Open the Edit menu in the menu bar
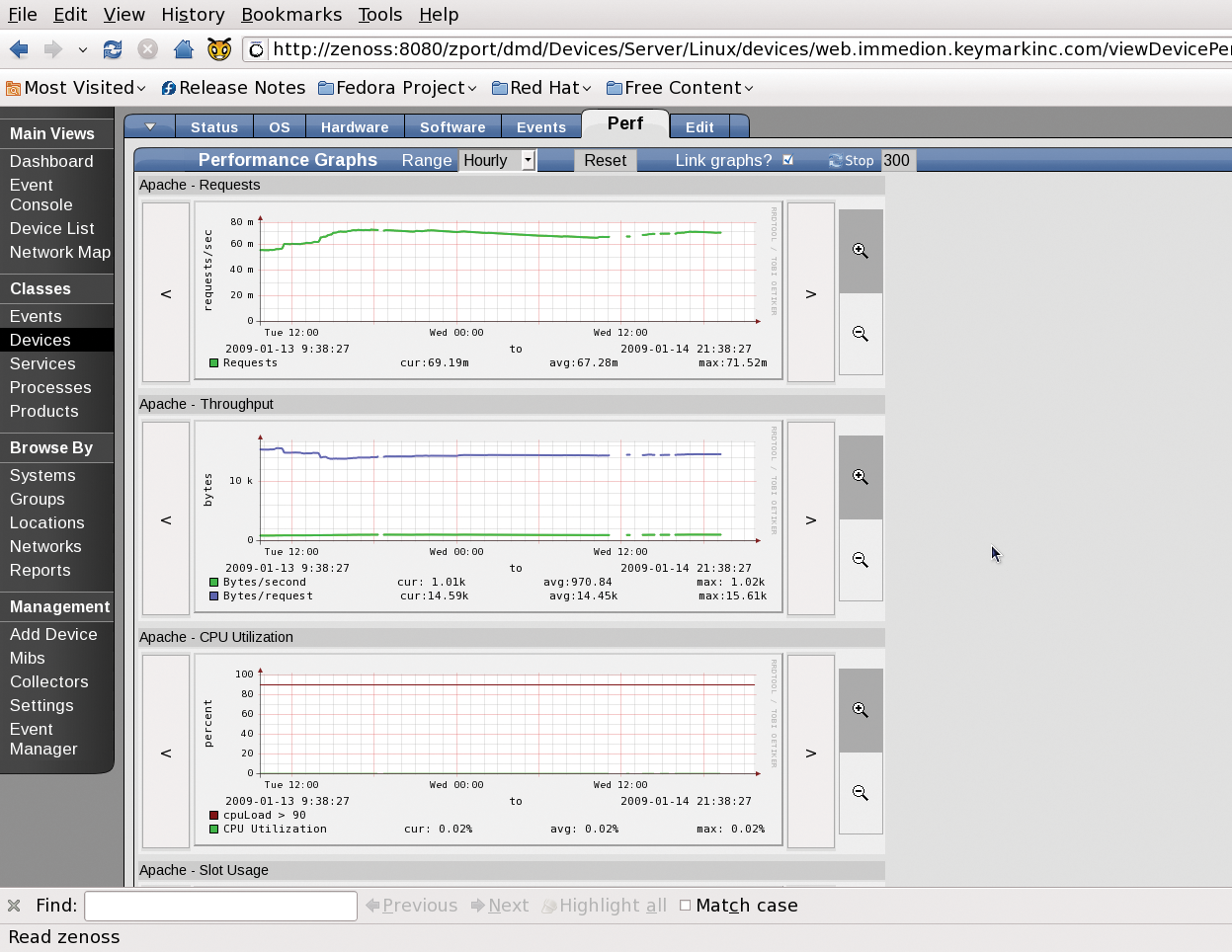 click(x=70, y=15)
